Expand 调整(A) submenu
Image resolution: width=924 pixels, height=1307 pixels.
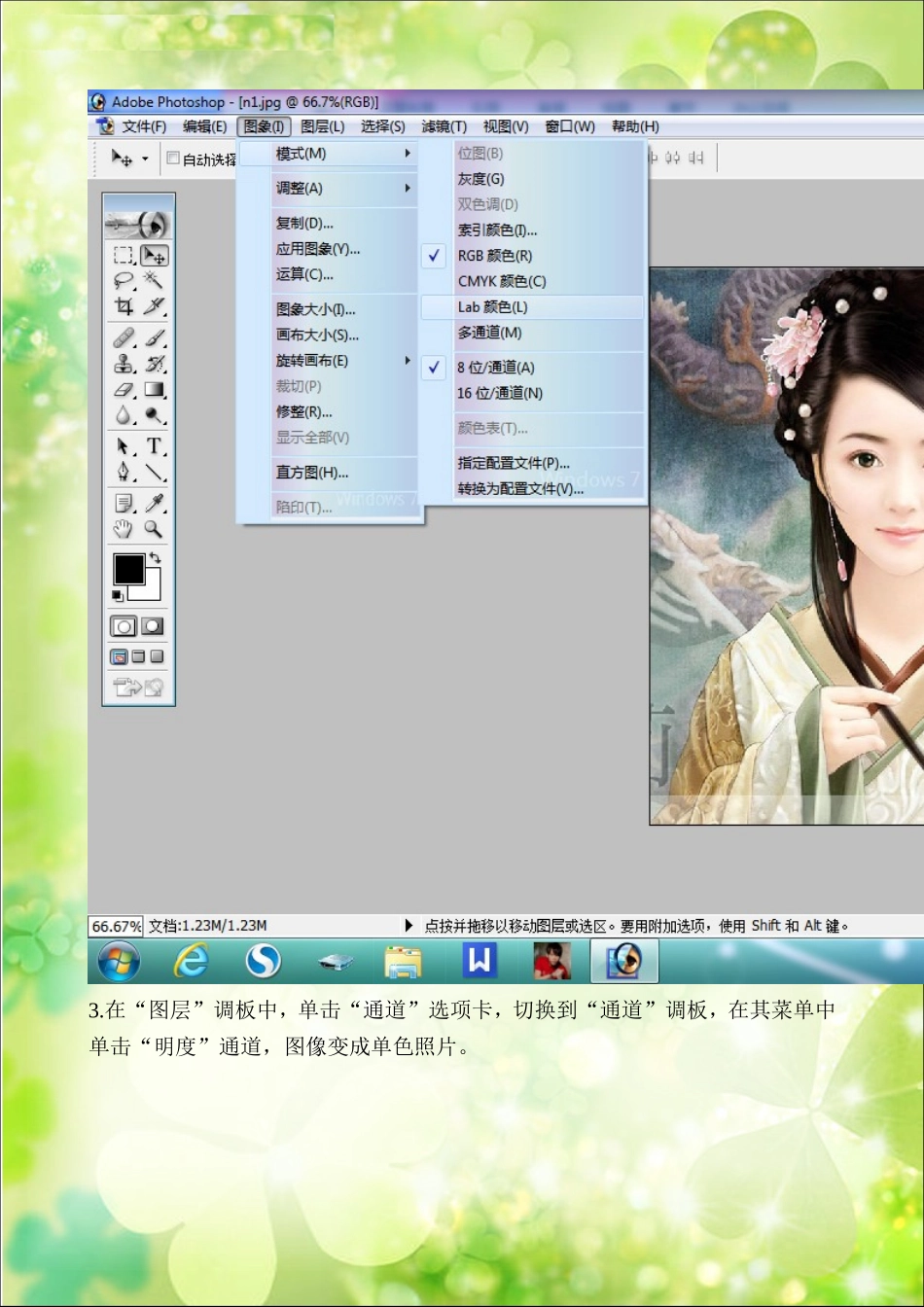(x=330, y=188)
